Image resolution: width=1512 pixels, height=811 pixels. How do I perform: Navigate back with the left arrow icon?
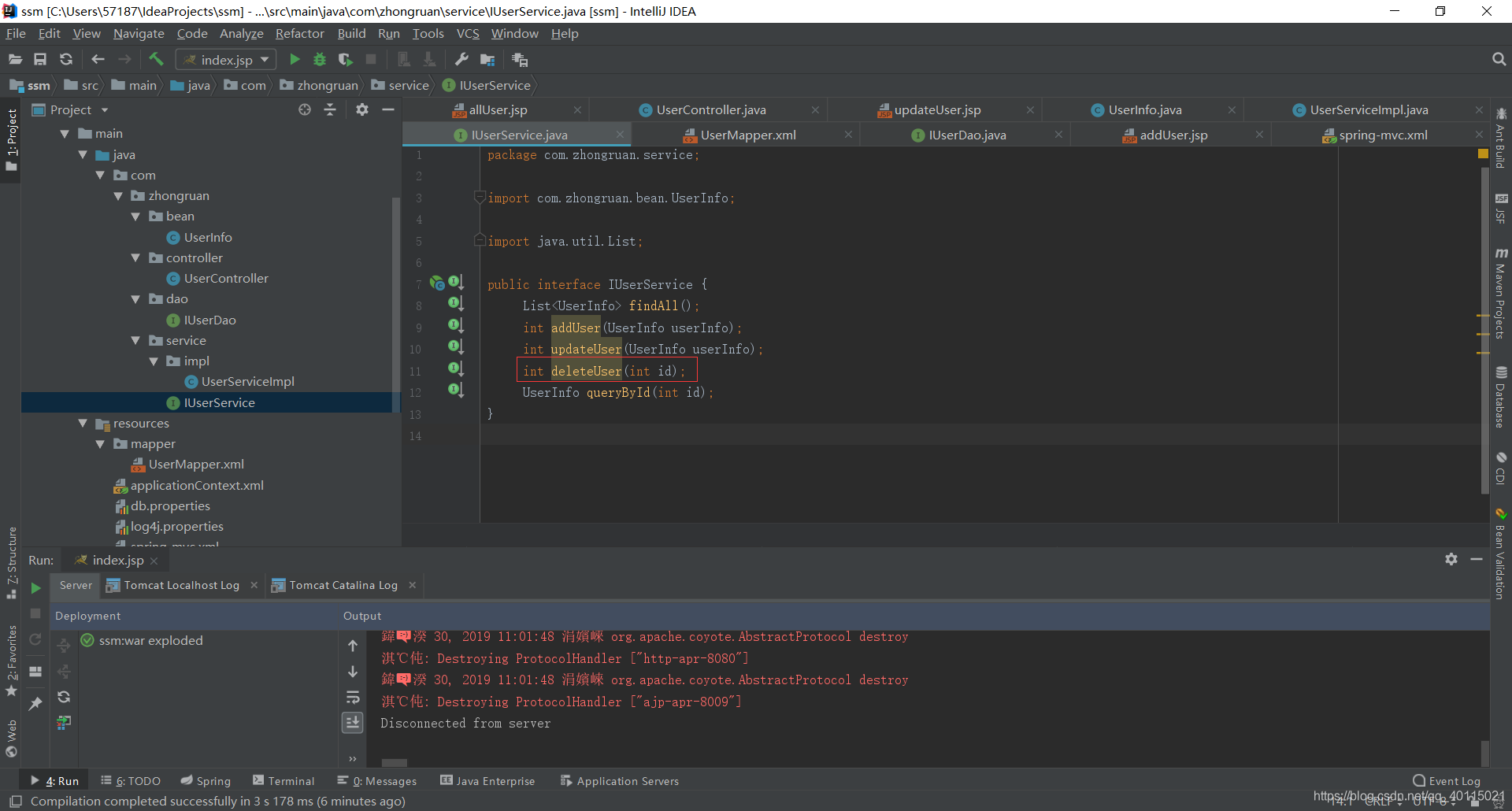point(98,60)
